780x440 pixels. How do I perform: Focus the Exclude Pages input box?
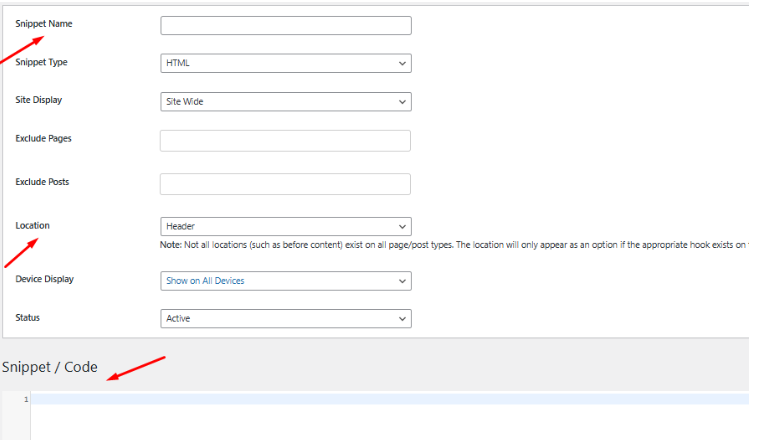click(x=285, y=140)
